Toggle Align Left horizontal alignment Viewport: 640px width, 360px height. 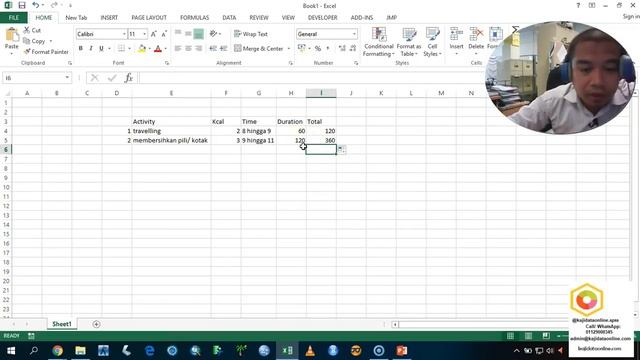tap(178, 49)
